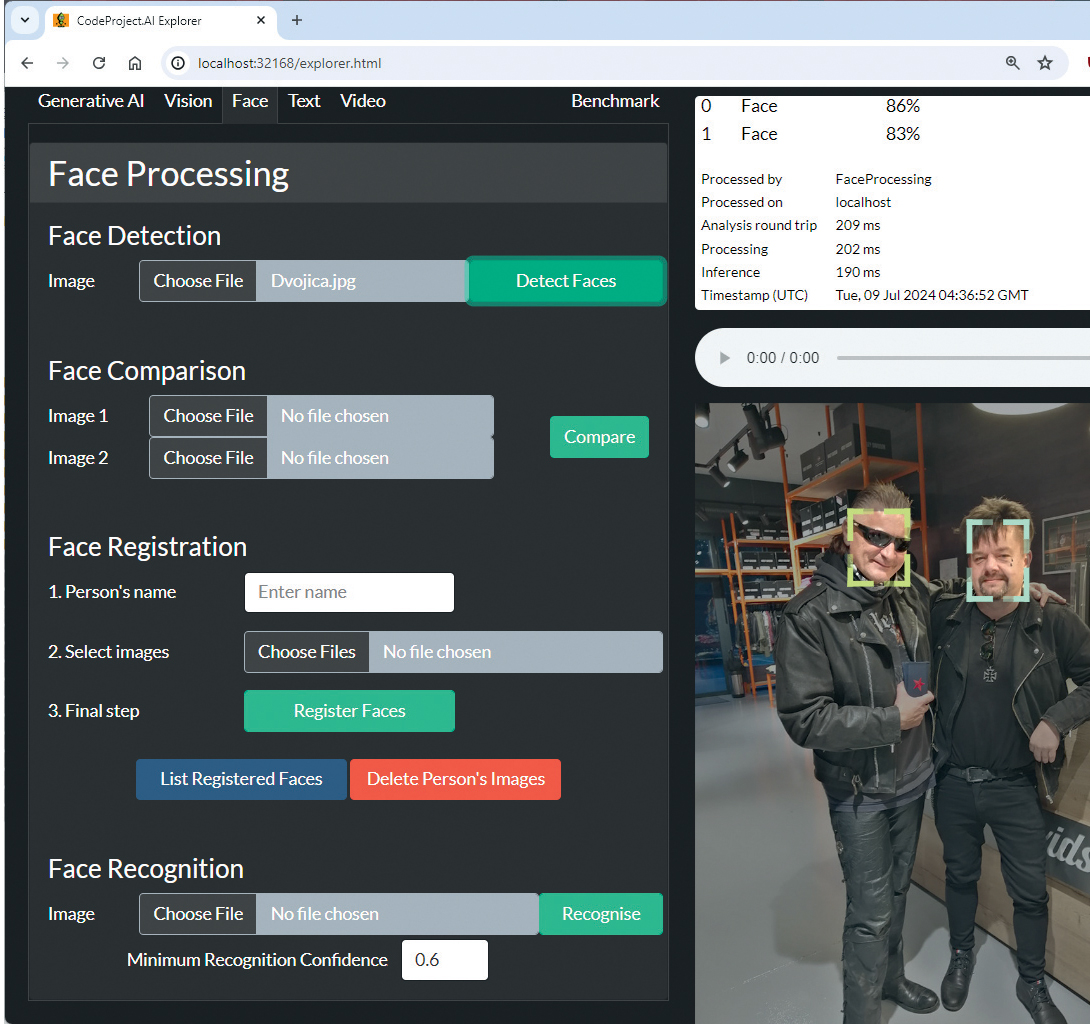
Task: Click the site information icon
Action: point(179,63)
